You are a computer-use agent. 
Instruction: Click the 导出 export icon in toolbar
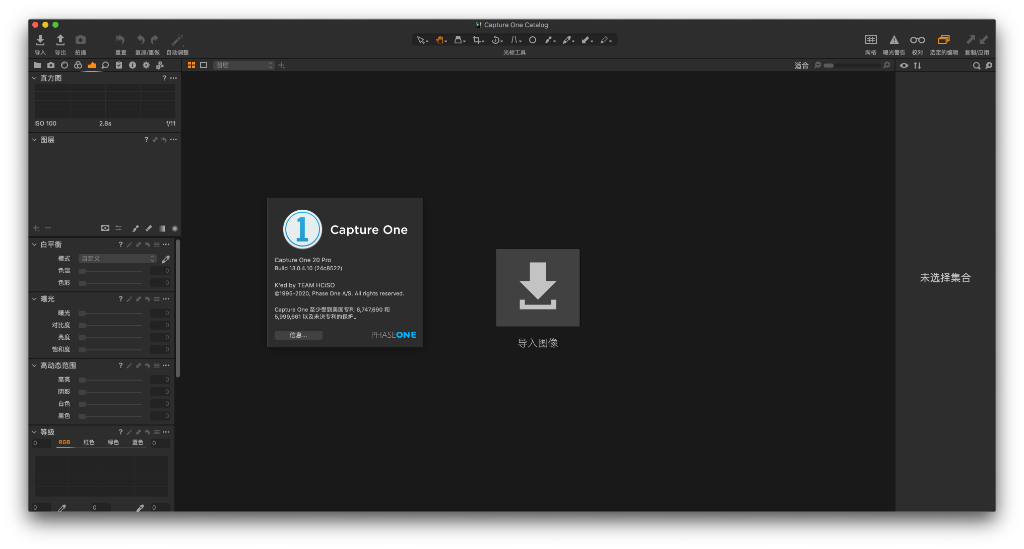(x=60, y=40)
